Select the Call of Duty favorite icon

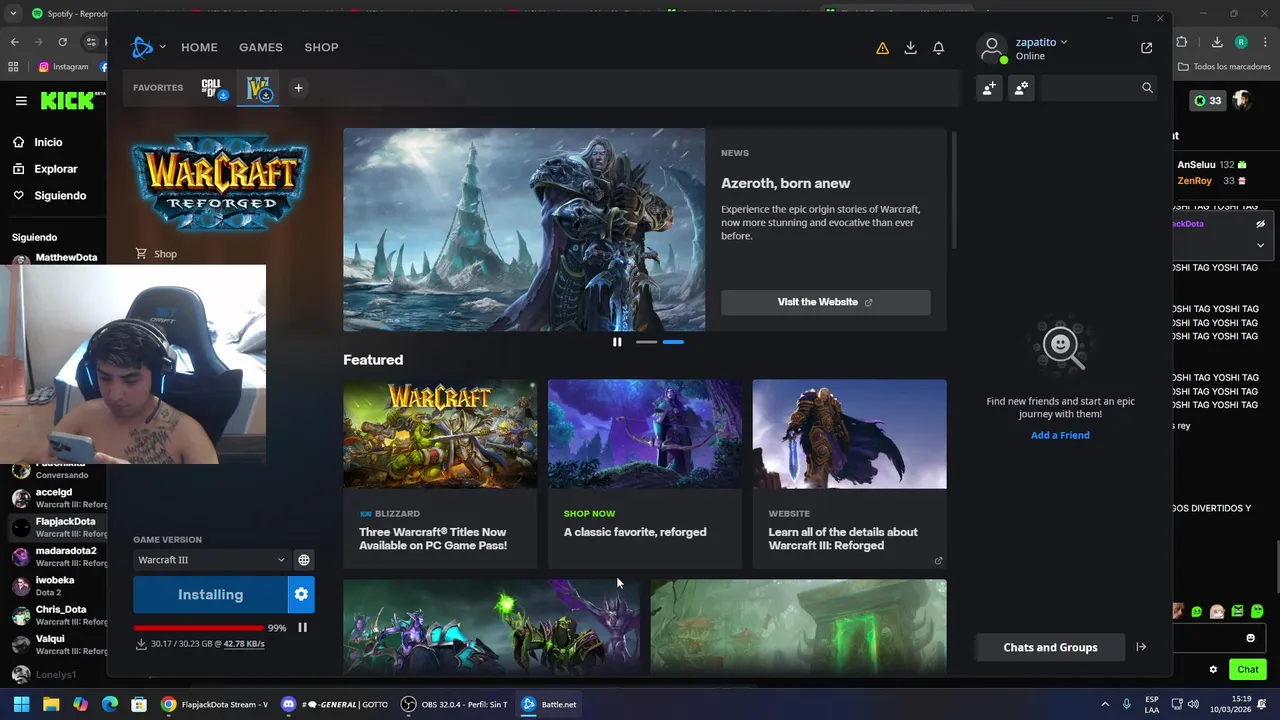pyautogui.click(x=213, y=88)
